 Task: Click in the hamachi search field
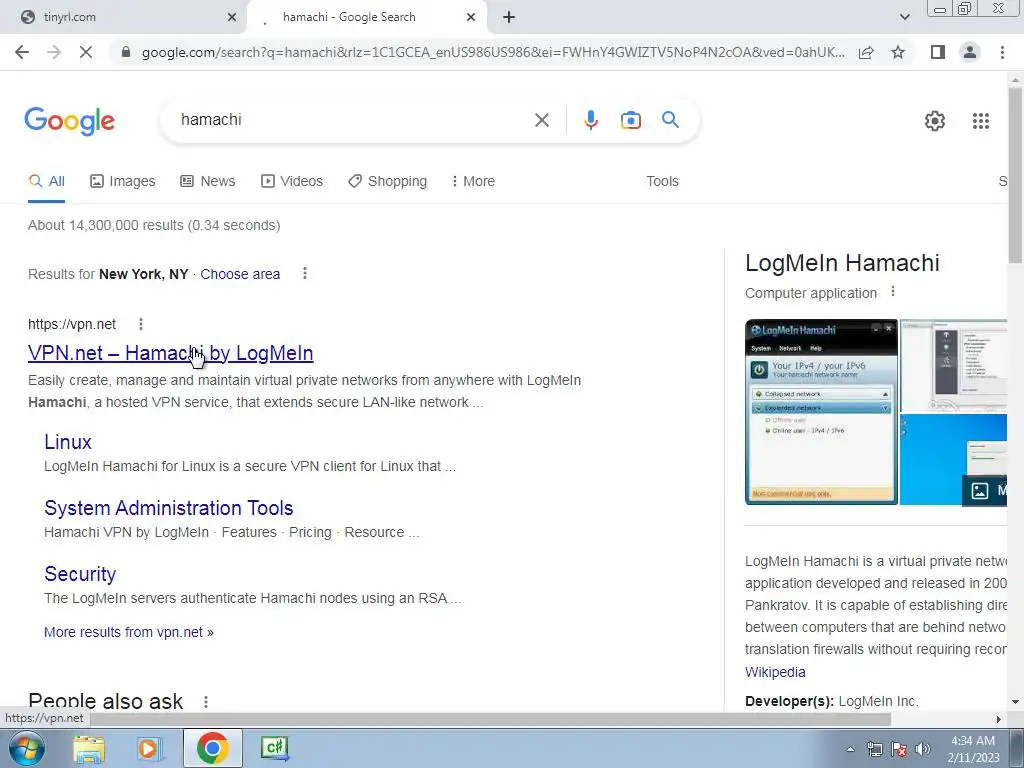pyautogui.click(x=353, y=120)
